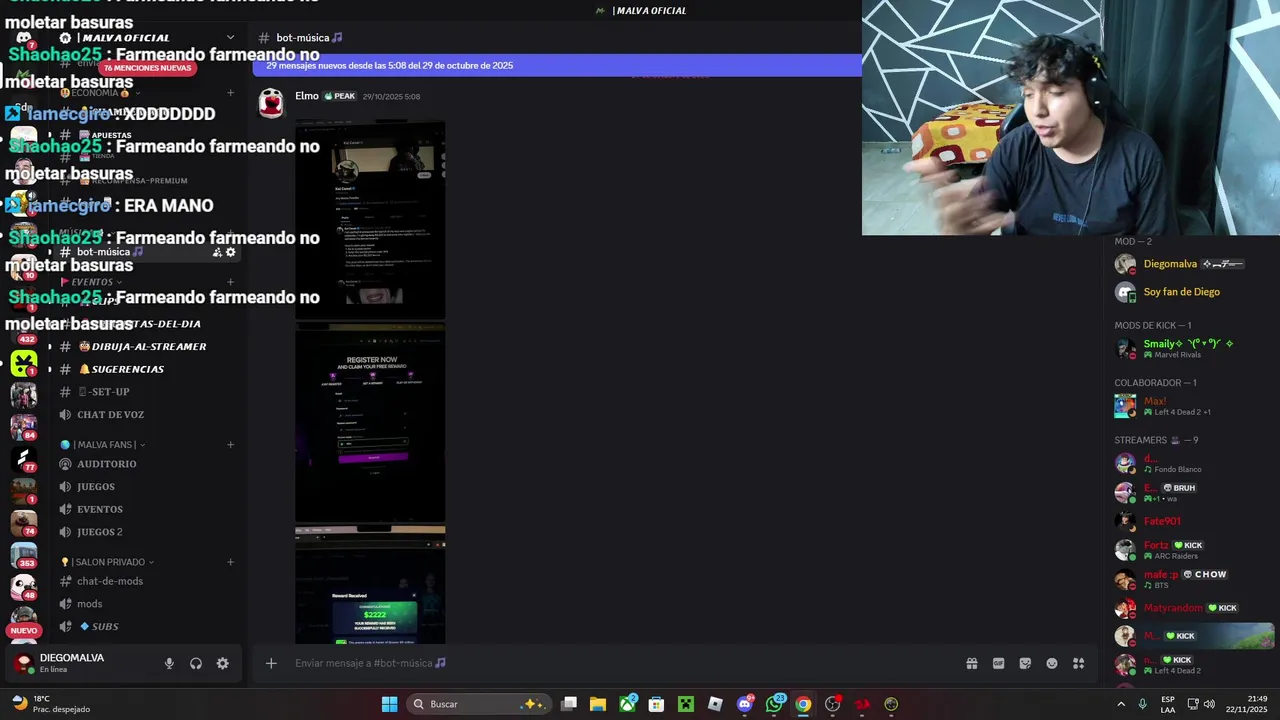Click the taskbar Buscar search box
1280x720 pixels.
[x=479, y=704]
